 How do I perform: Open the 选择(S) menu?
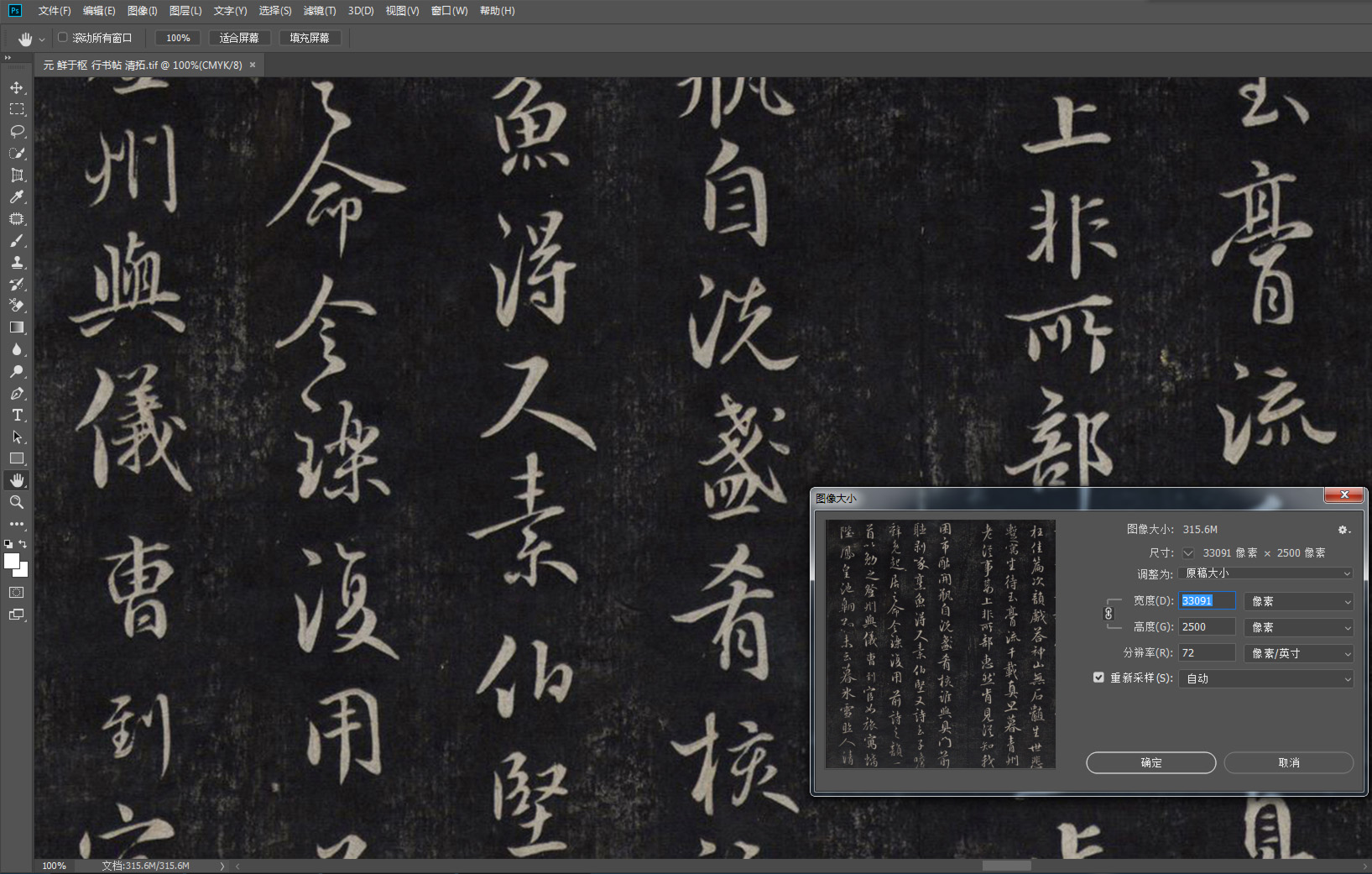[275, 11]
